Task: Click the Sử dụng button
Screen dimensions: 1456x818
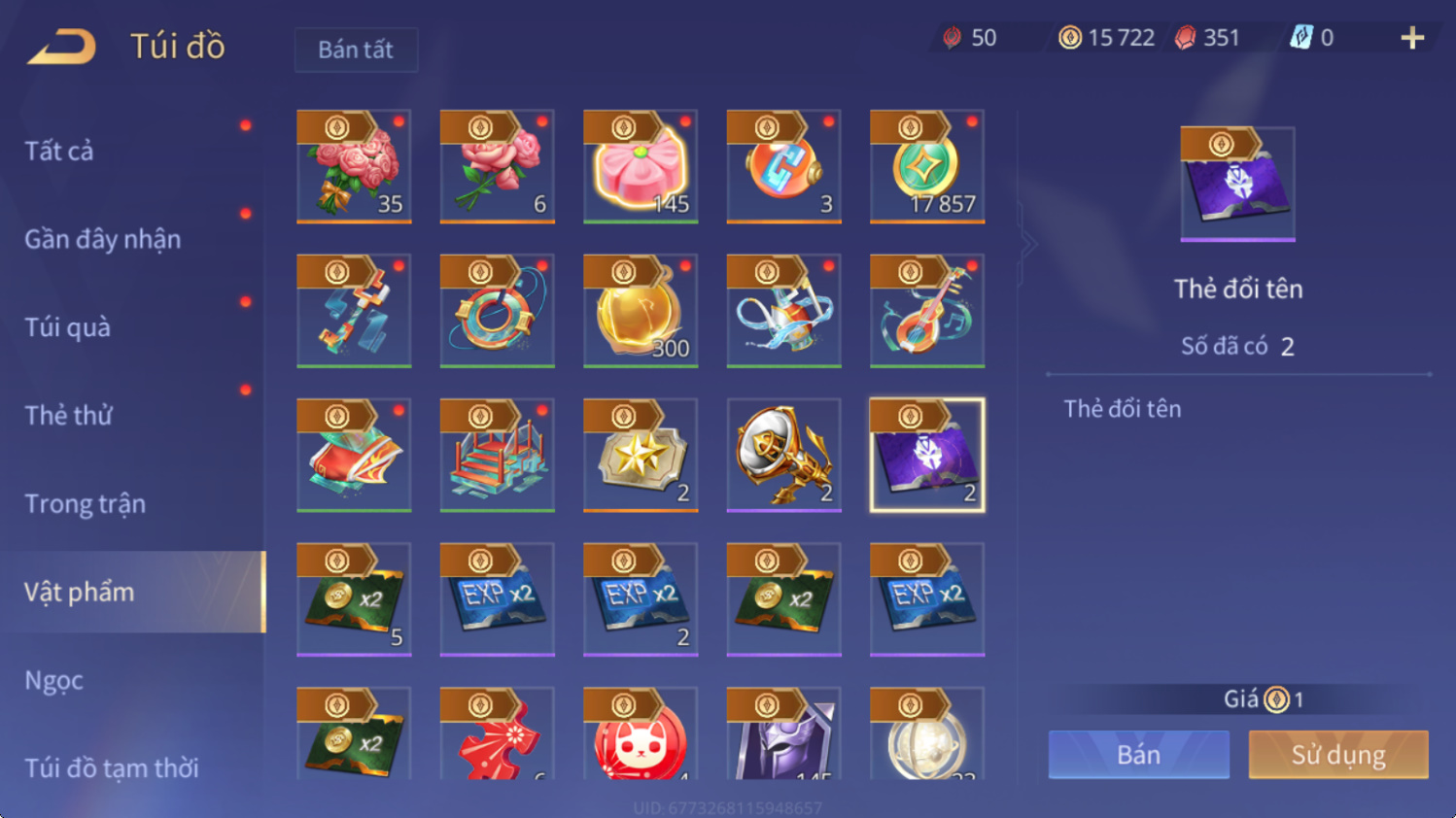Action: click(1338, 755)
